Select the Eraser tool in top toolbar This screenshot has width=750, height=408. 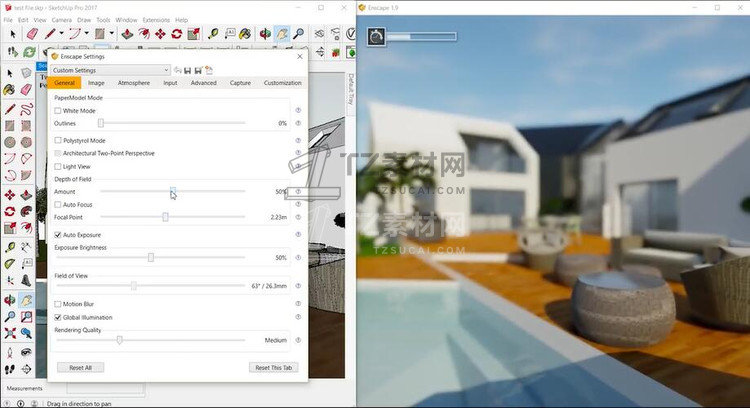click(32, 34)
